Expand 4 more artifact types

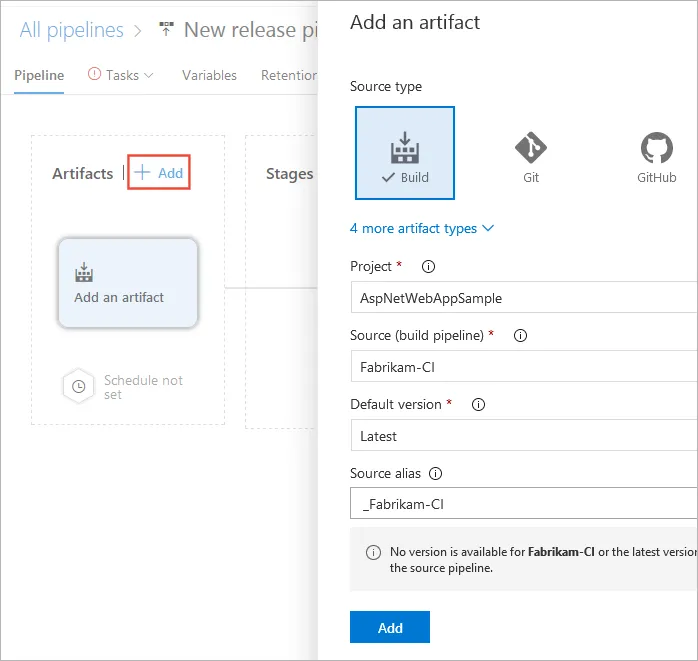(x=422, y=228)
